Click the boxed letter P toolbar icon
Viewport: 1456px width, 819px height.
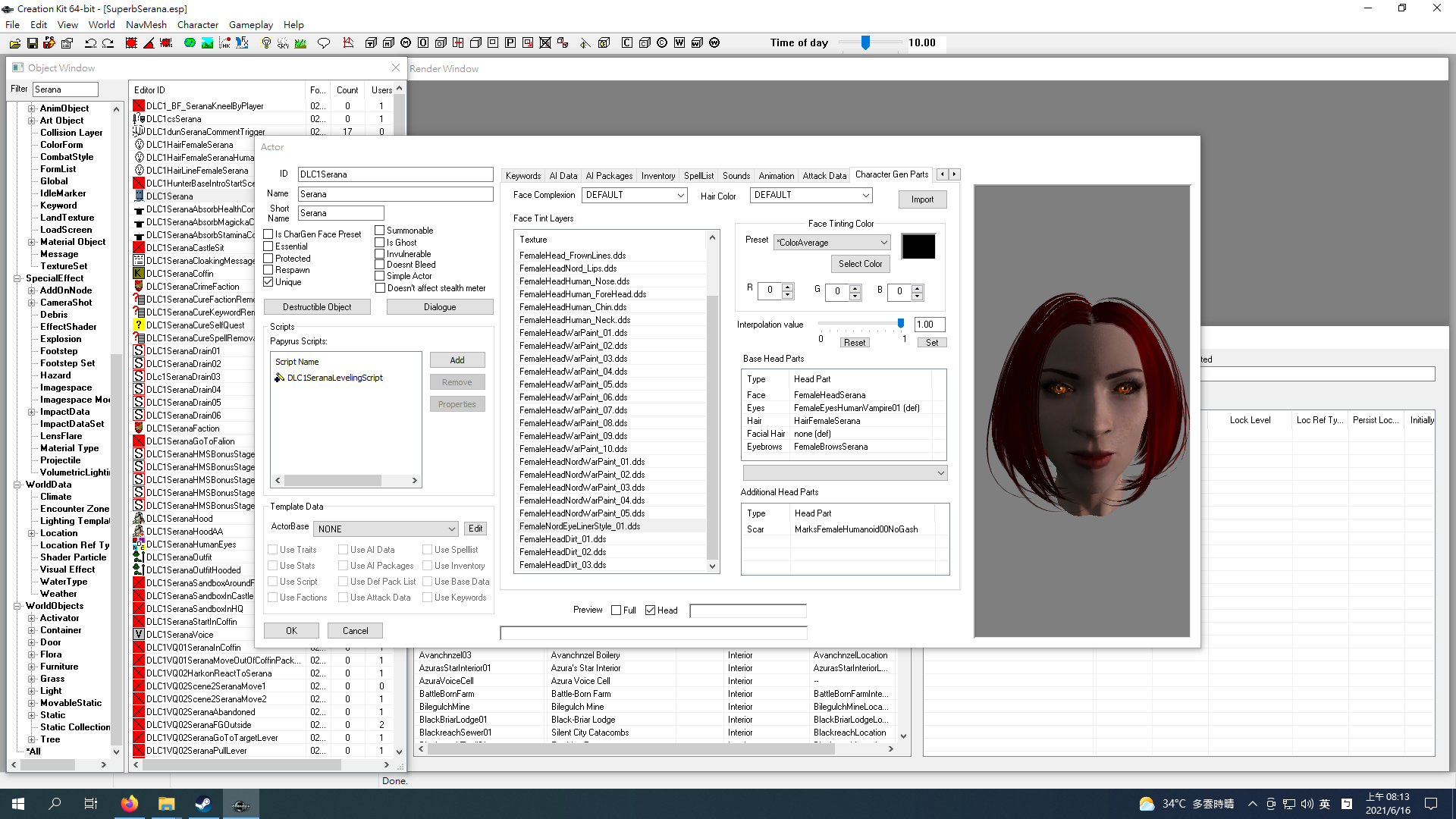pos(510,43)
